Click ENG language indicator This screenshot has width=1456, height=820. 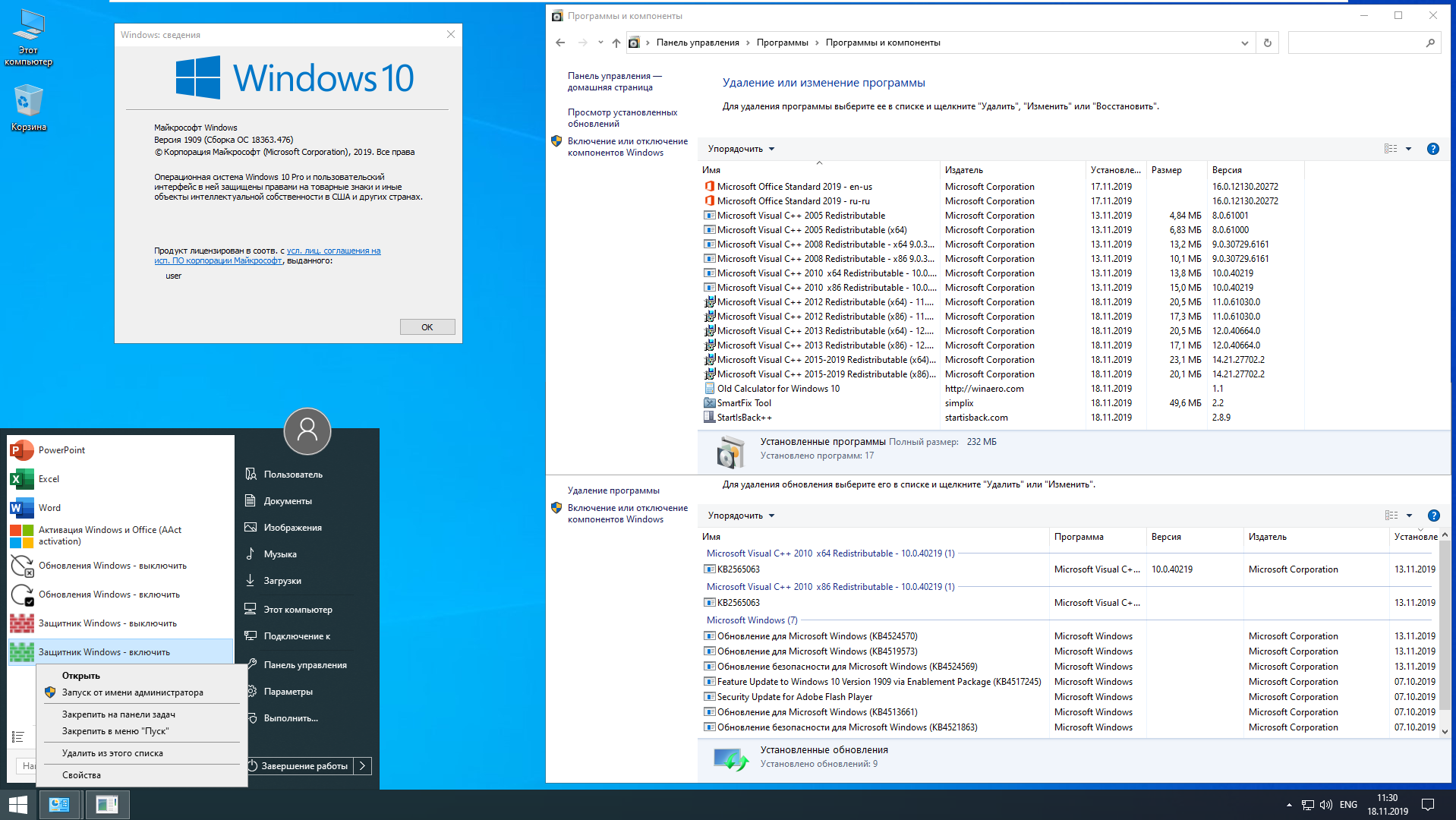pos(1348,805)
